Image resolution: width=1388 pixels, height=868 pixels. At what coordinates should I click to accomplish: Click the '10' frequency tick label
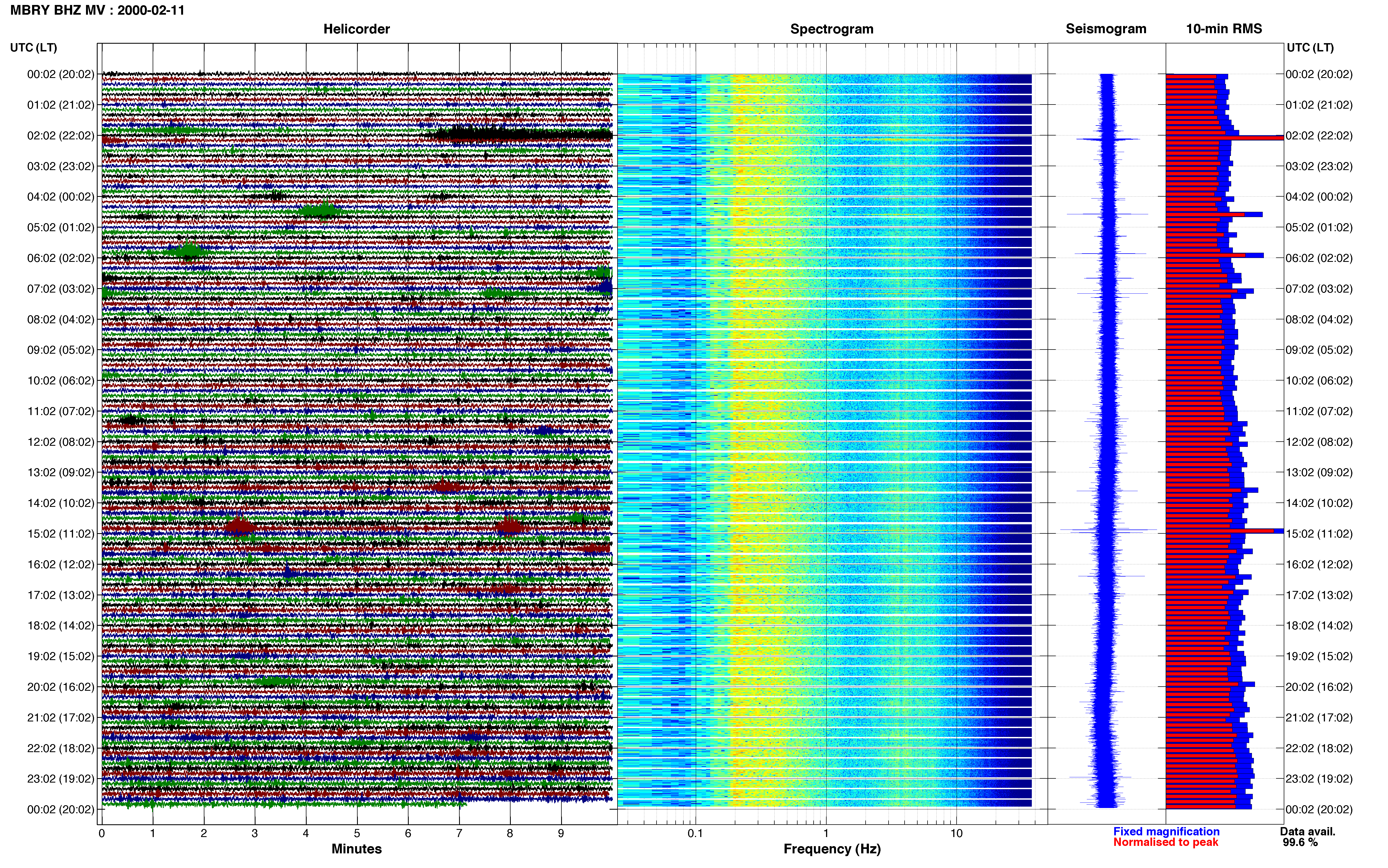click(x=956, y=833)
